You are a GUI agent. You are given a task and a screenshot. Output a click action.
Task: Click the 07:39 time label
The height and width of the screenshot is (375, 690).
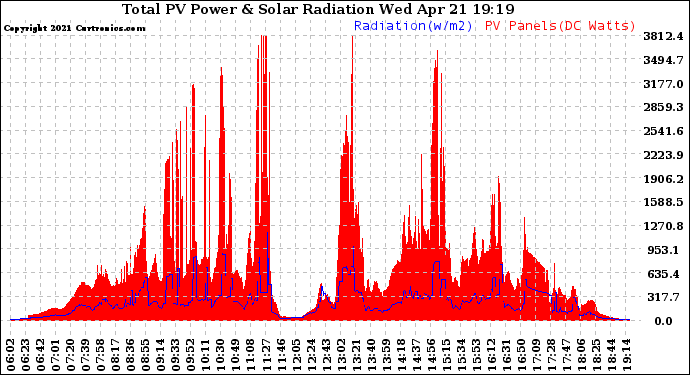tap(85, 354)
